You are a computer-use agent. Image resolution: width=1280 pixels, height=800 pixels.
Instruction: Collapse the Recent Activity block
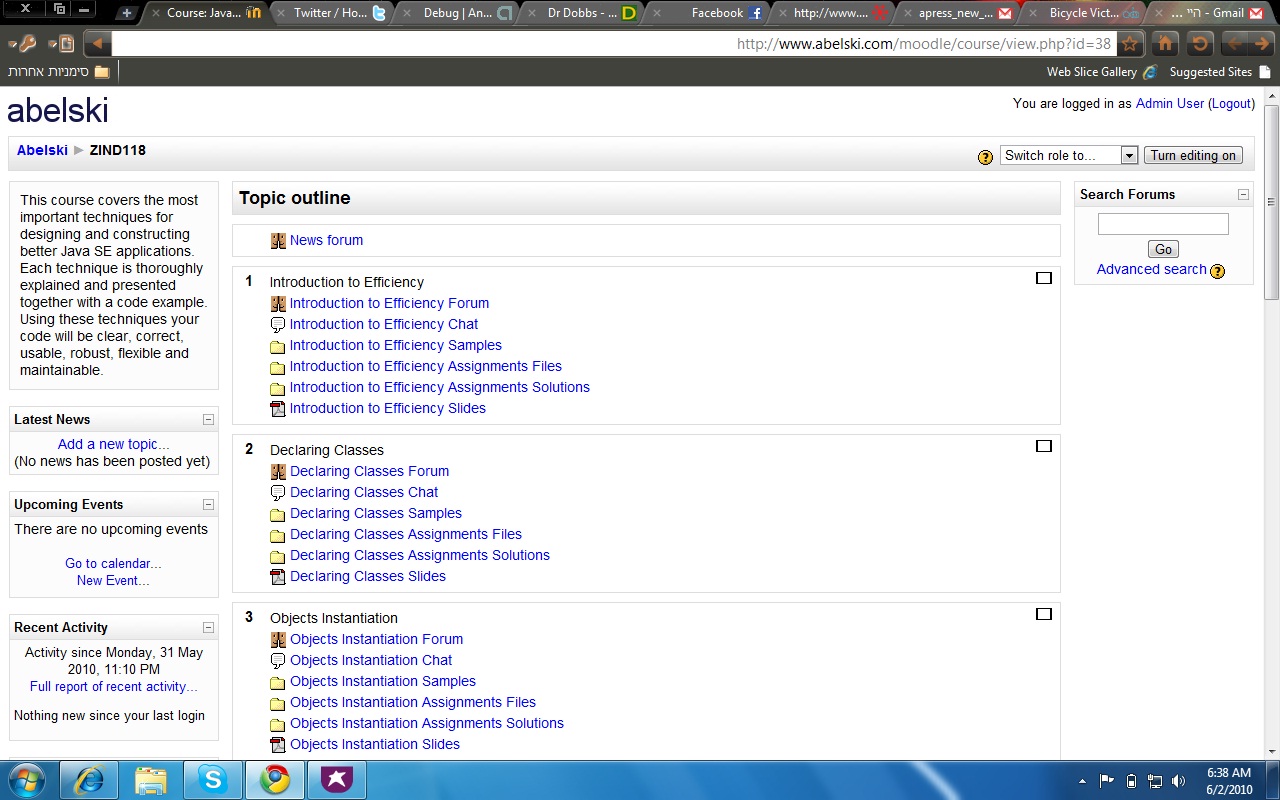(x=208, y=628)
